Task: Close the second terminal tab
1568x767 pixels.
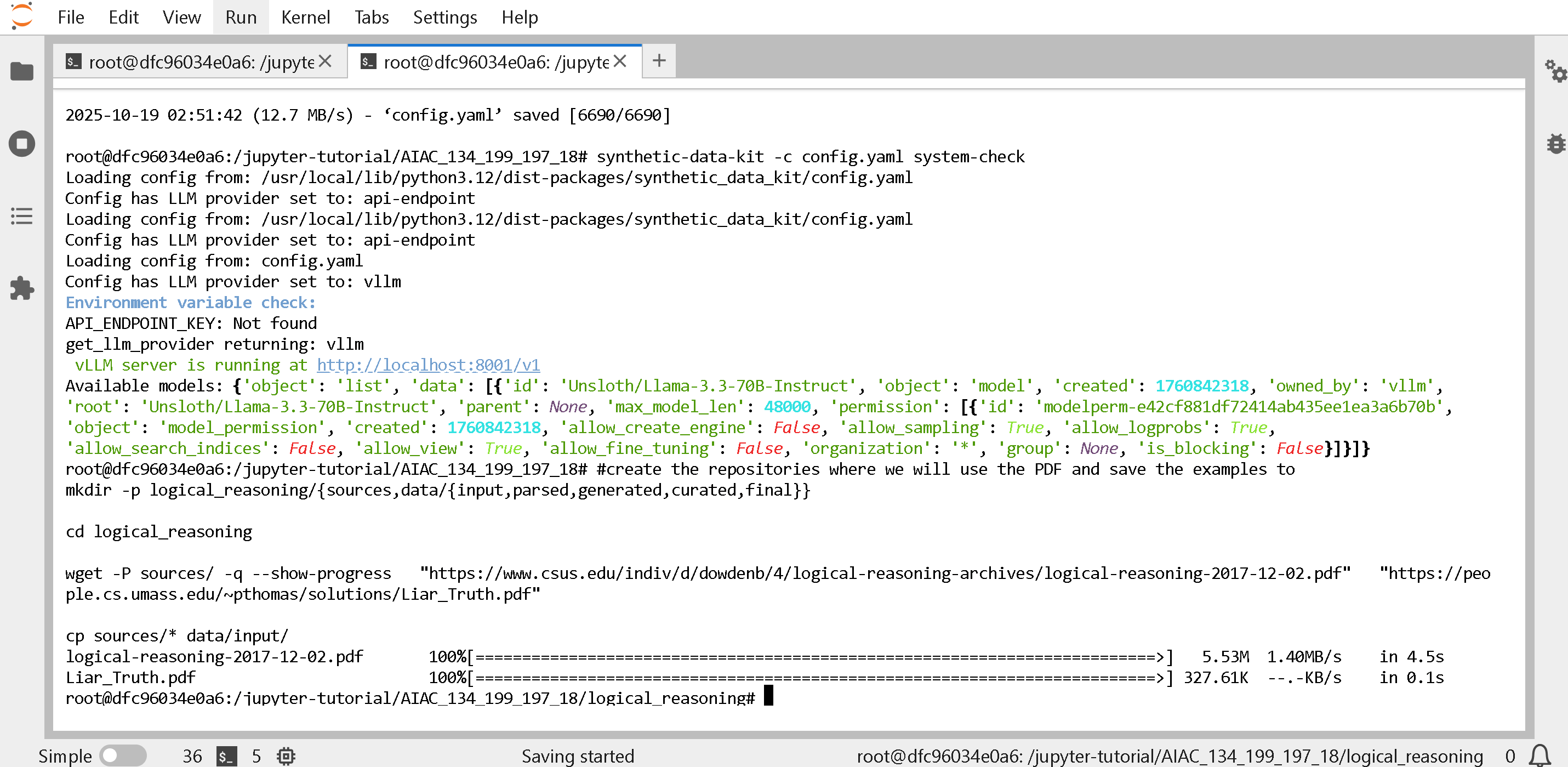Action: point(620,61)
